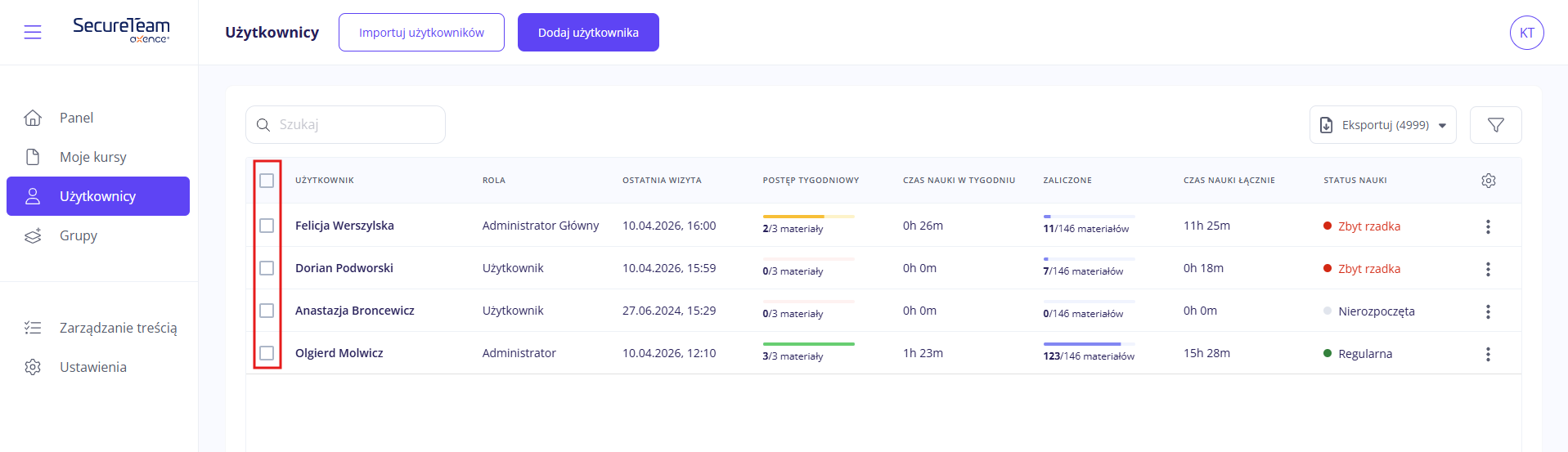Click the SecureTeam logo
The width and height of the screenshot is (1568, 452).
click(121, 29)
